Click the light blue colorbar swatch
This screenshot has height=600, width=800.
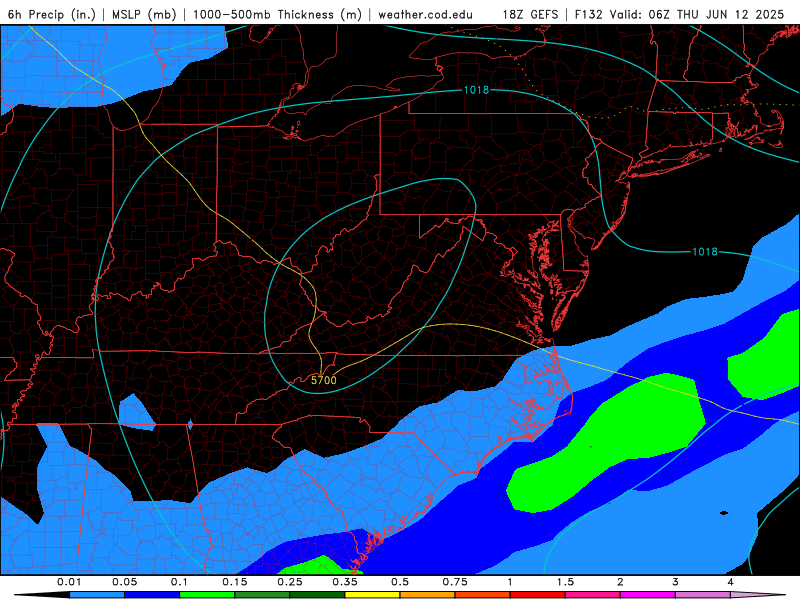[x=97, y=595]
